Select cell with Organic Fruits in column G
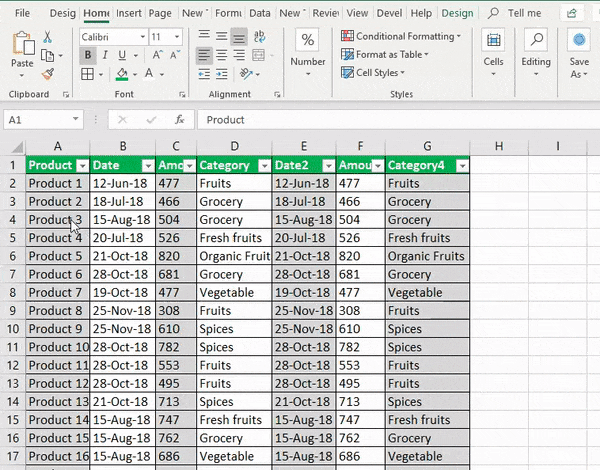600x470 pixels. pyautogui.click(x=427, y=256)
